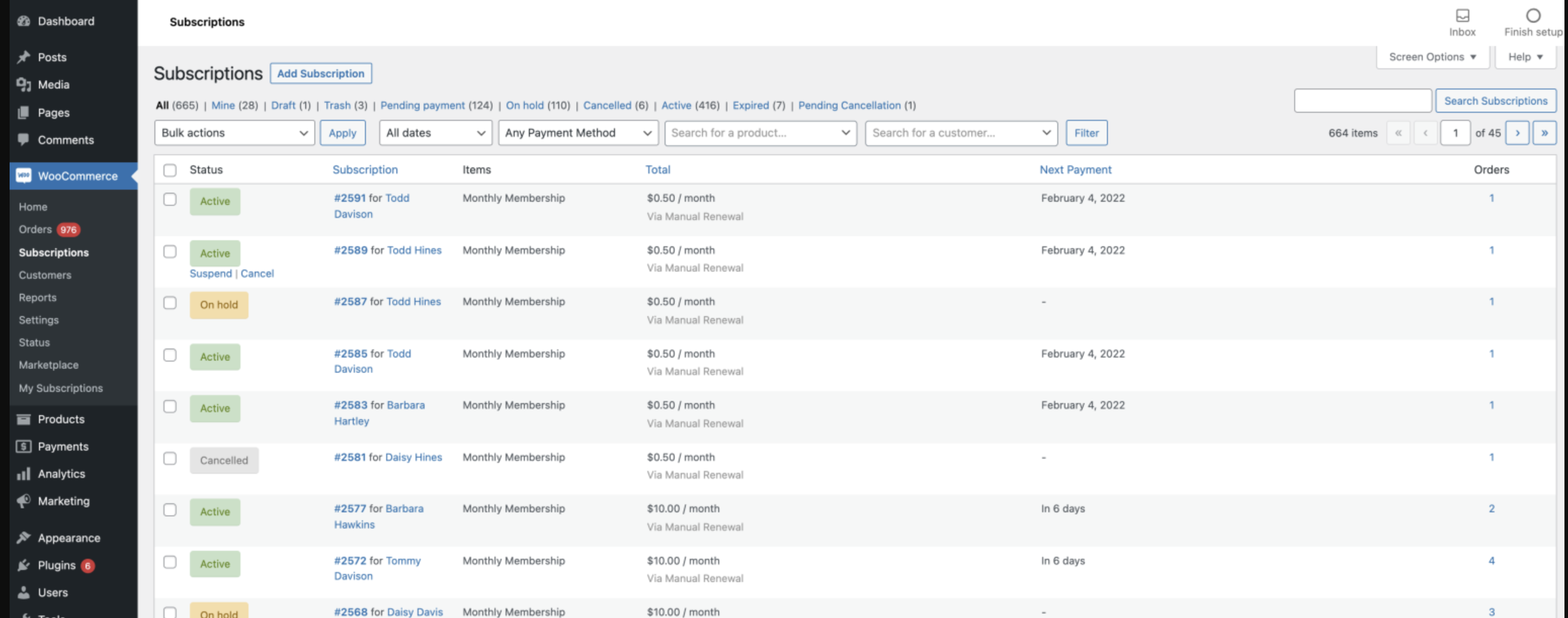Click the current page number field
This screenshot has width=1568, height=618.
1456,133
